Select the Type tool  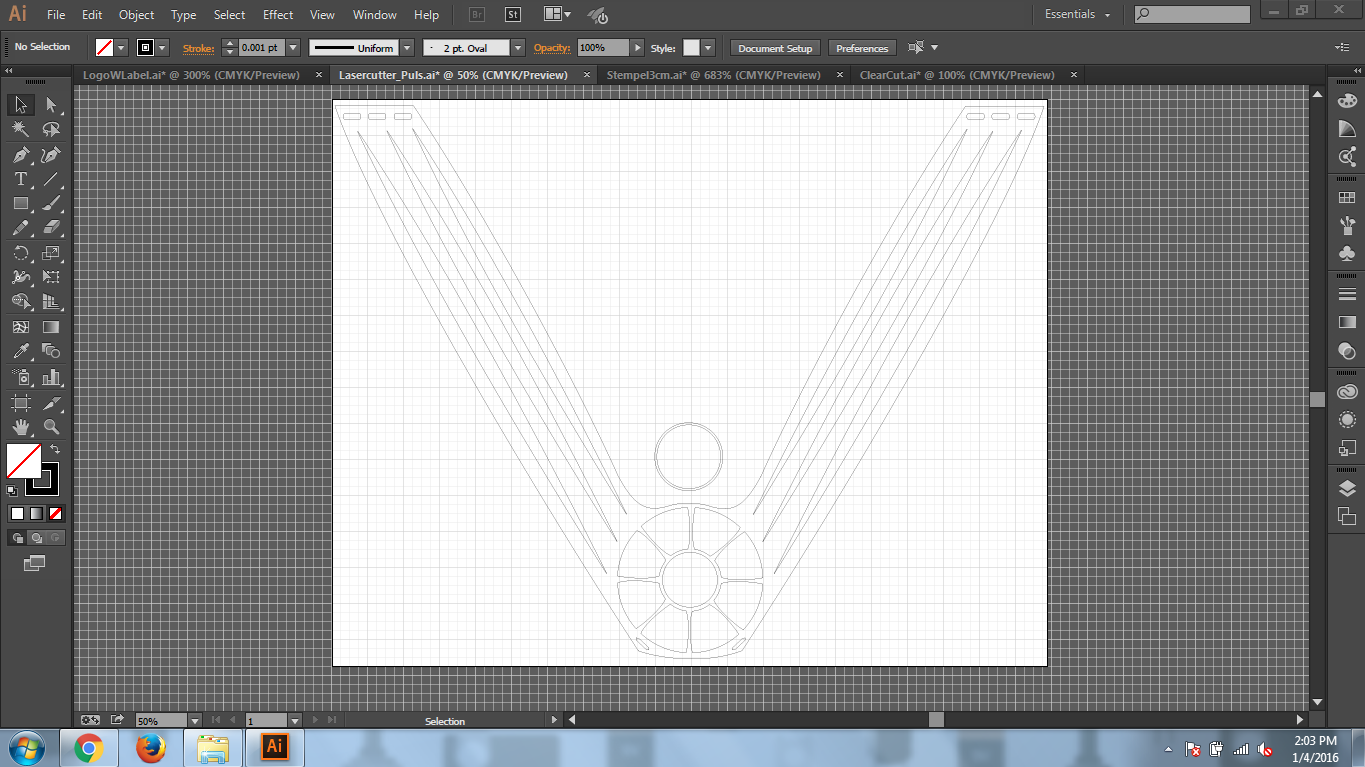tap(20, 179)
